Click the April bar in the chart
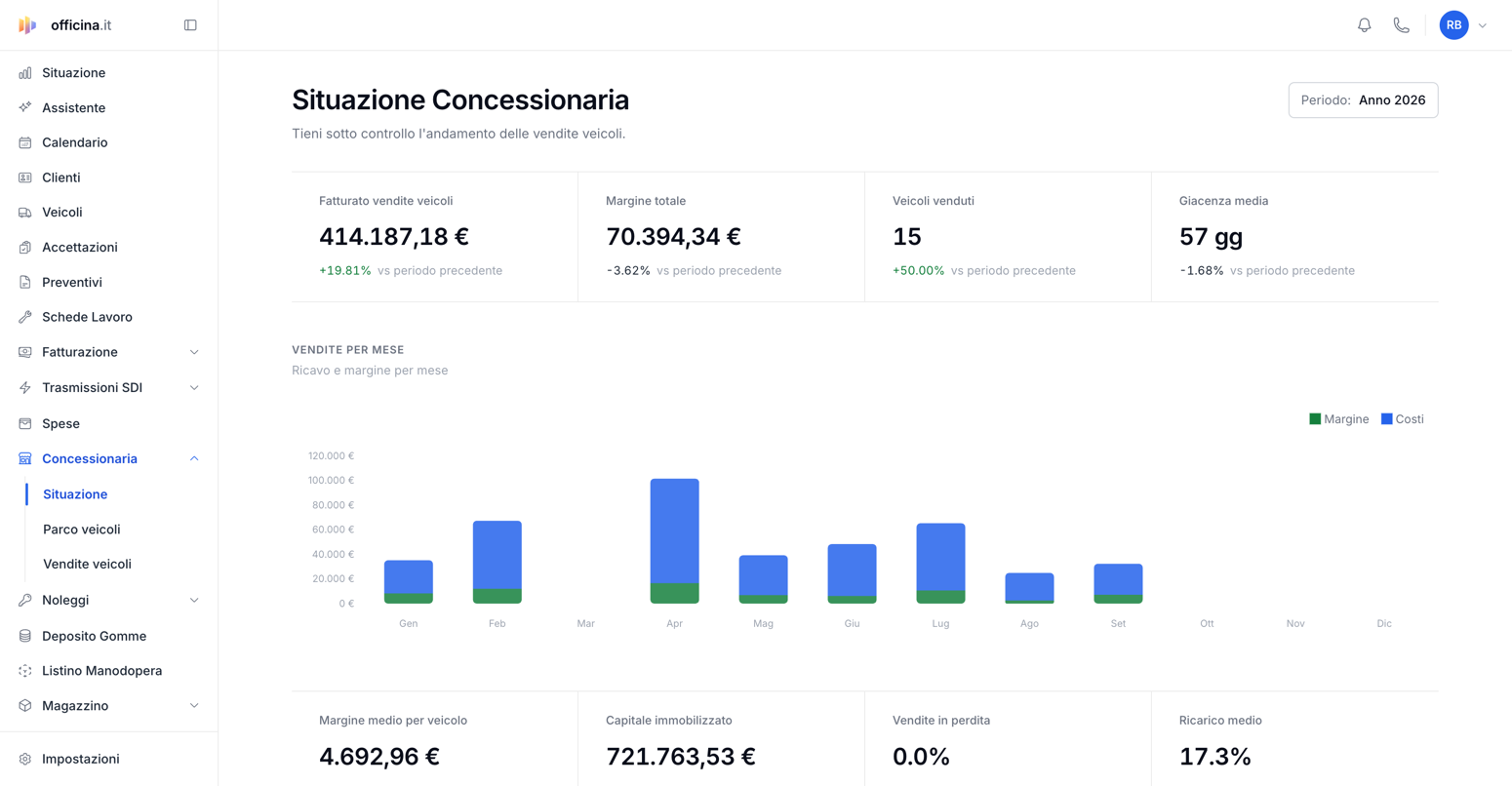This screenshot has width=1512, height=786. coord(674,541)
